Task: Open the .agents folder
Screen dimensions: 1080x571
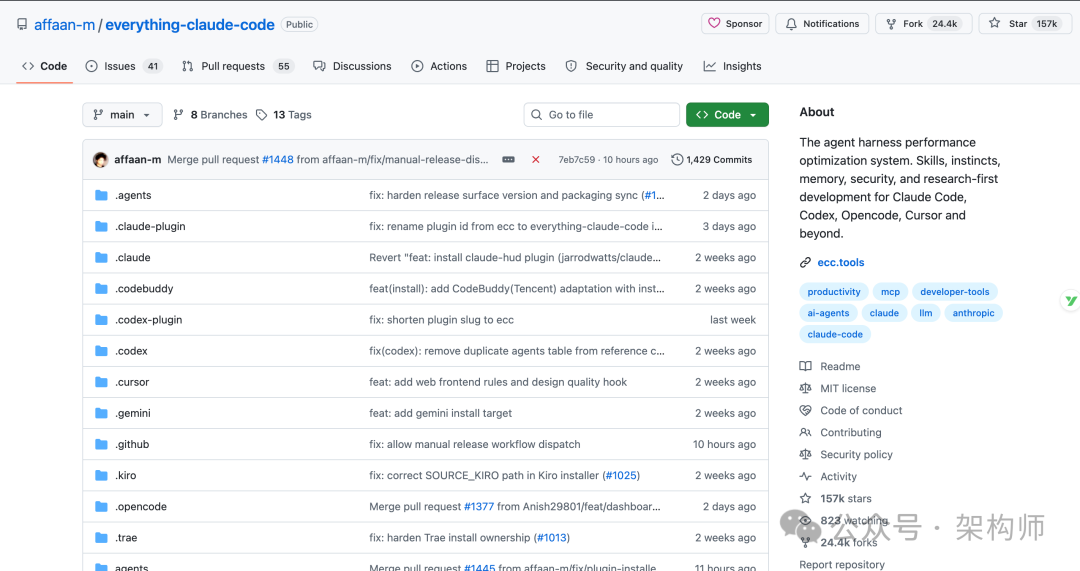Action: point(133,195)
